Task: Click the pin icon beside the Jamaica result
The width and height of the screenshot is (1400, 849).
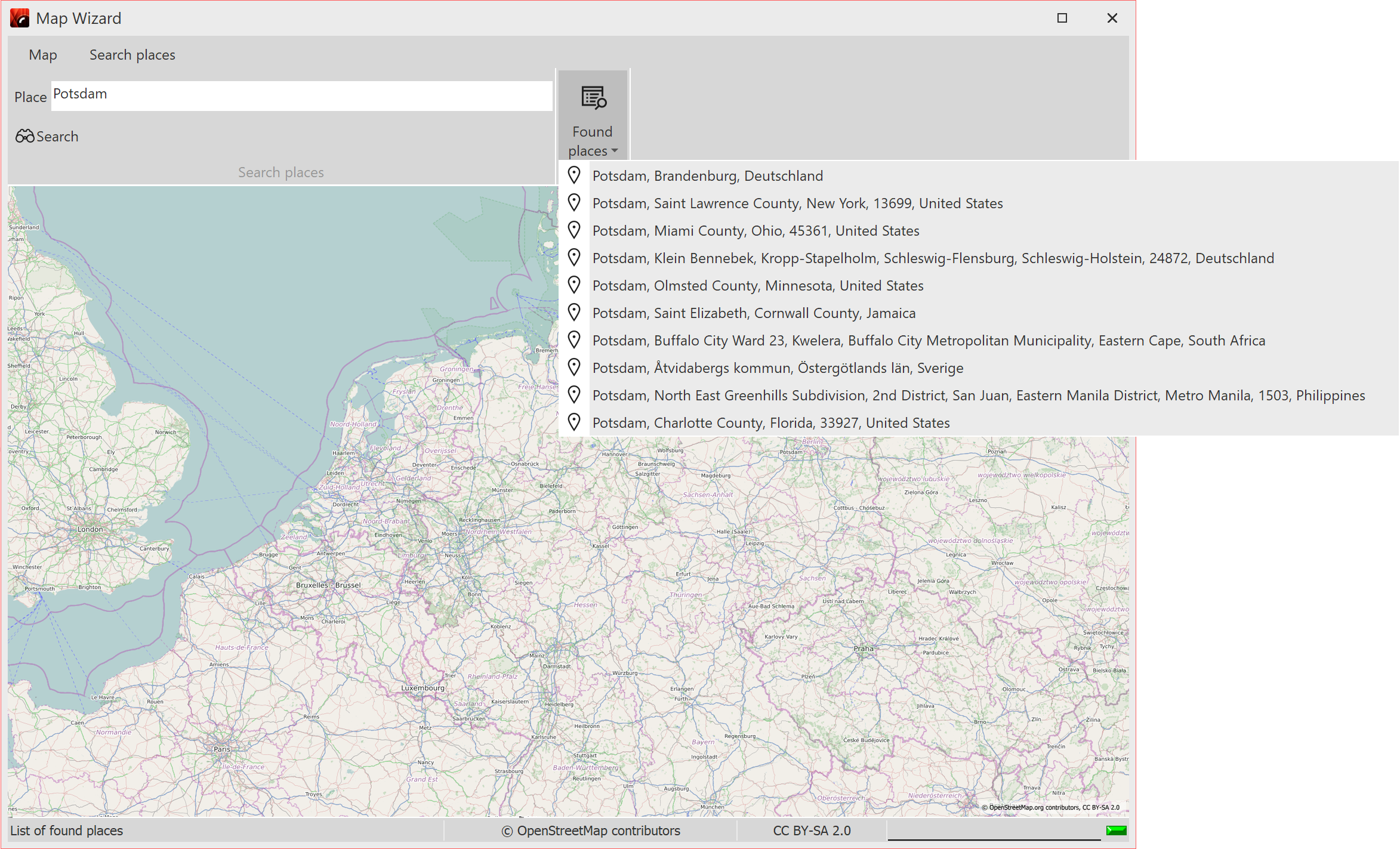Action: pyautogui.click(x=575, y=312)
